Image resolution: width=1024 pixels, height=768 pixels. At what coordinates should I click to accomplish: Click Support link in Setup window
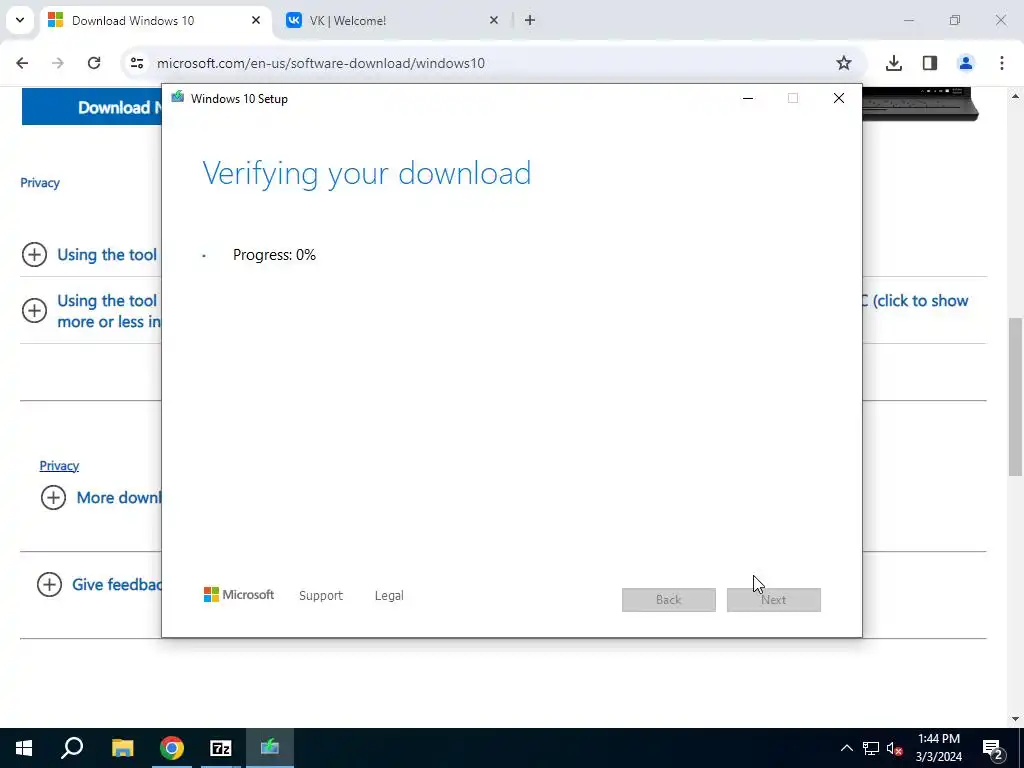tap(321, 596)
